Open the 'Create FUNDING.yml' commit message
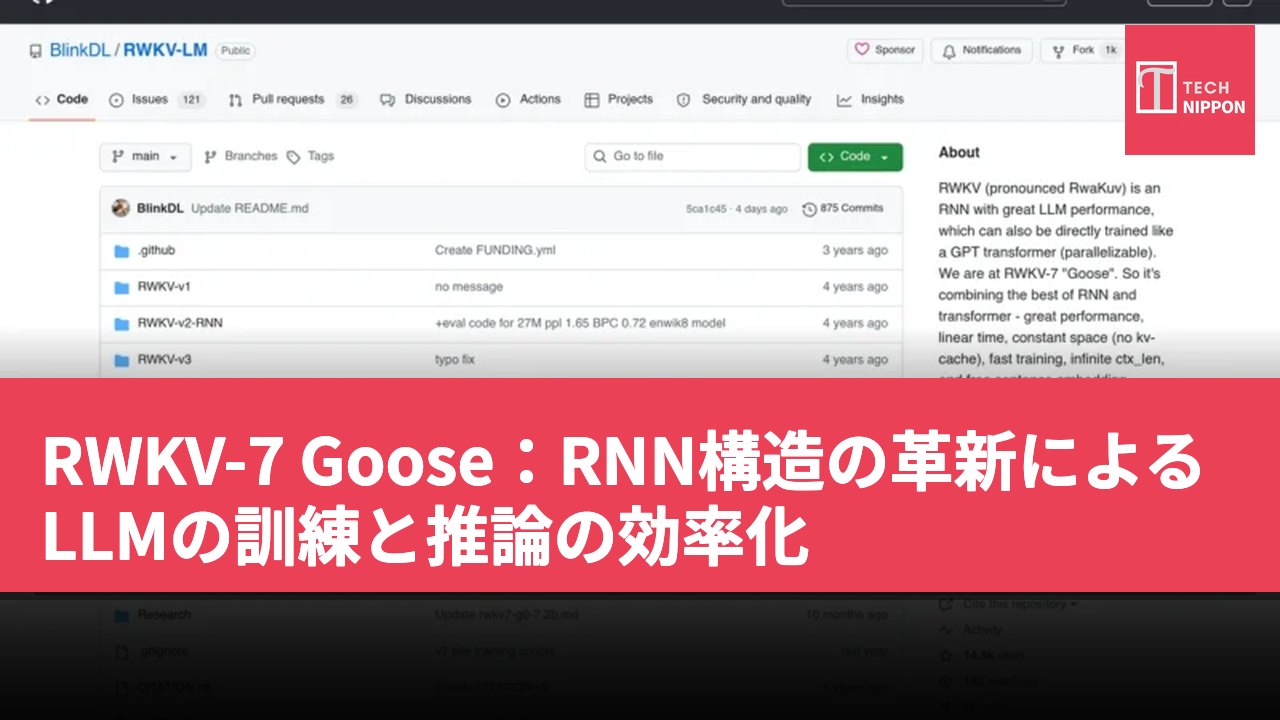Viewport: 1280px width, 720px height. 495,251
